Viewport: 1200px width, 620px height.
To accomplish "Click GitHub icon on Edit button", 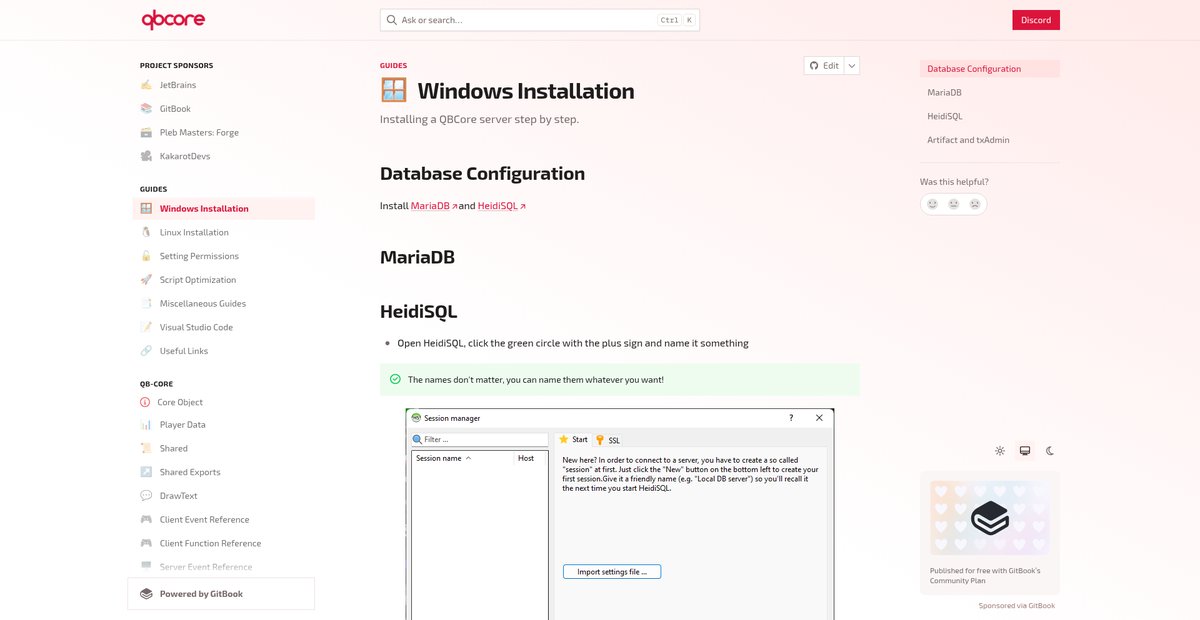I will (x=815, y=66).
